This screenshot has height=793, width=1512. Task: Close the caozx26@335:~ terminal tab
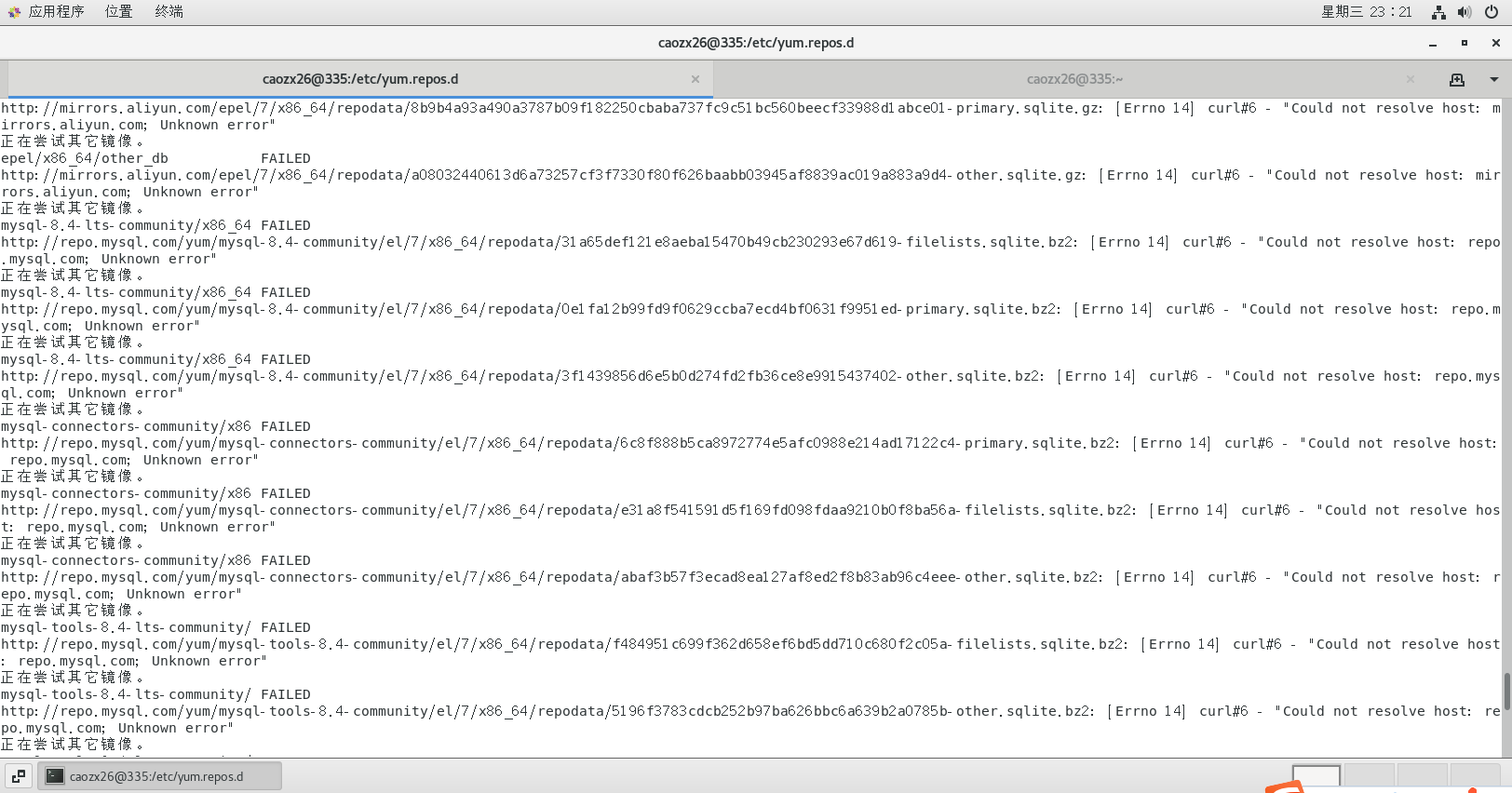[1411, 79]
